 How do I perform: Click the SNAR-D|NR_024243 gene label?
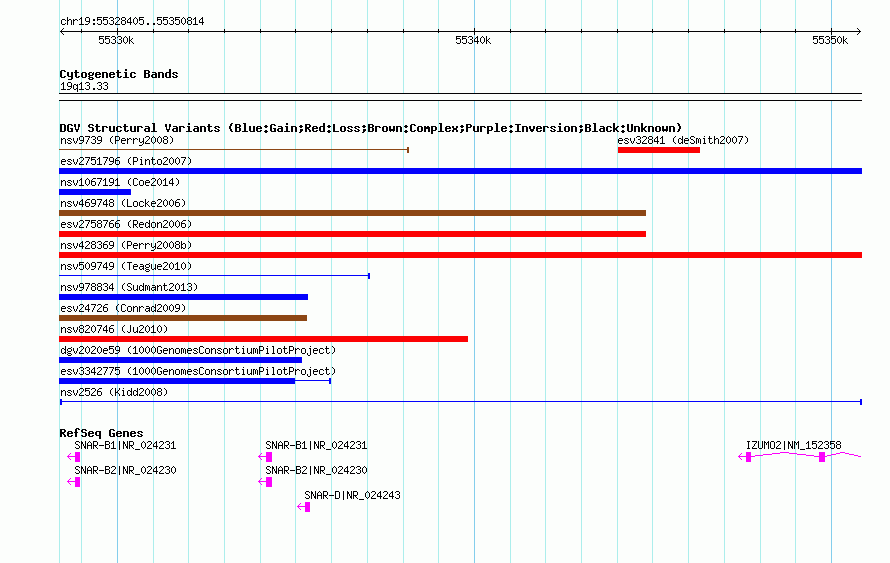(x=352, y=495)
